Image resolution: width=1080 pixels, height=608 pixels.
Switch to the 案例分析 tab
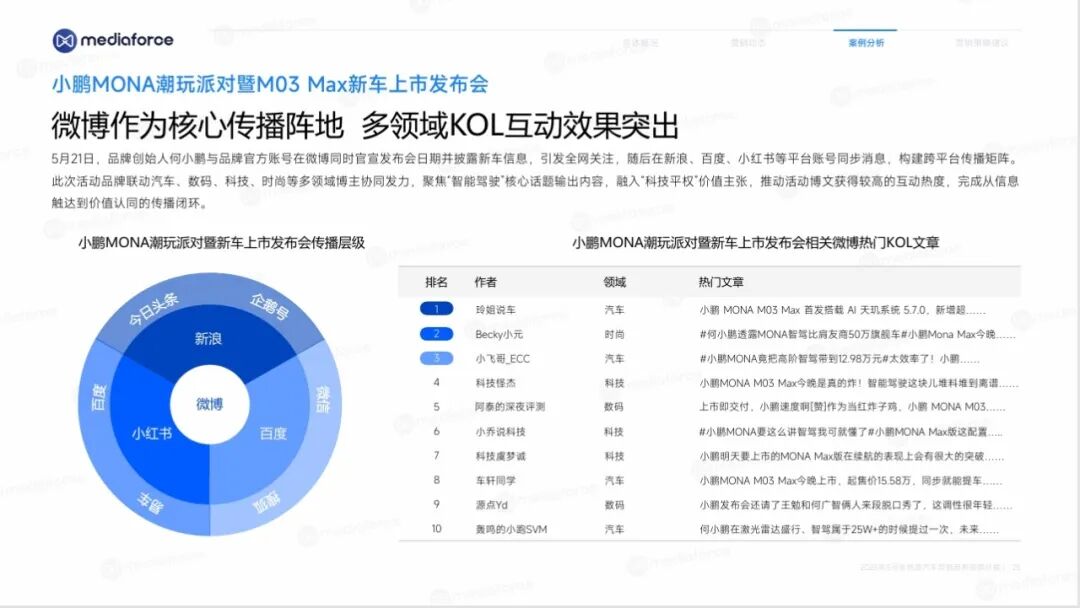864,44
